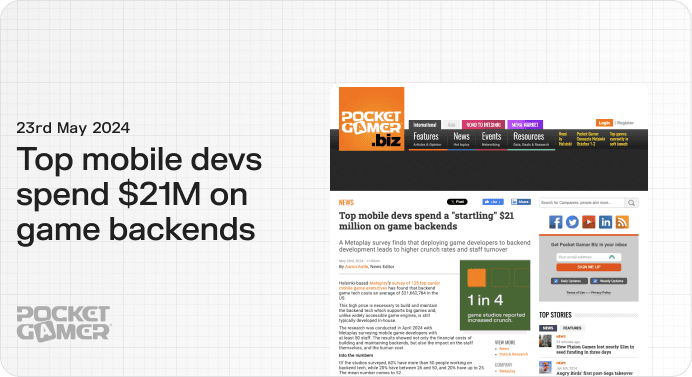Switch to Top Stories News tab
The width and height of the screenshot is (692, 377).
pyautogui.click(x=548, y=328)
